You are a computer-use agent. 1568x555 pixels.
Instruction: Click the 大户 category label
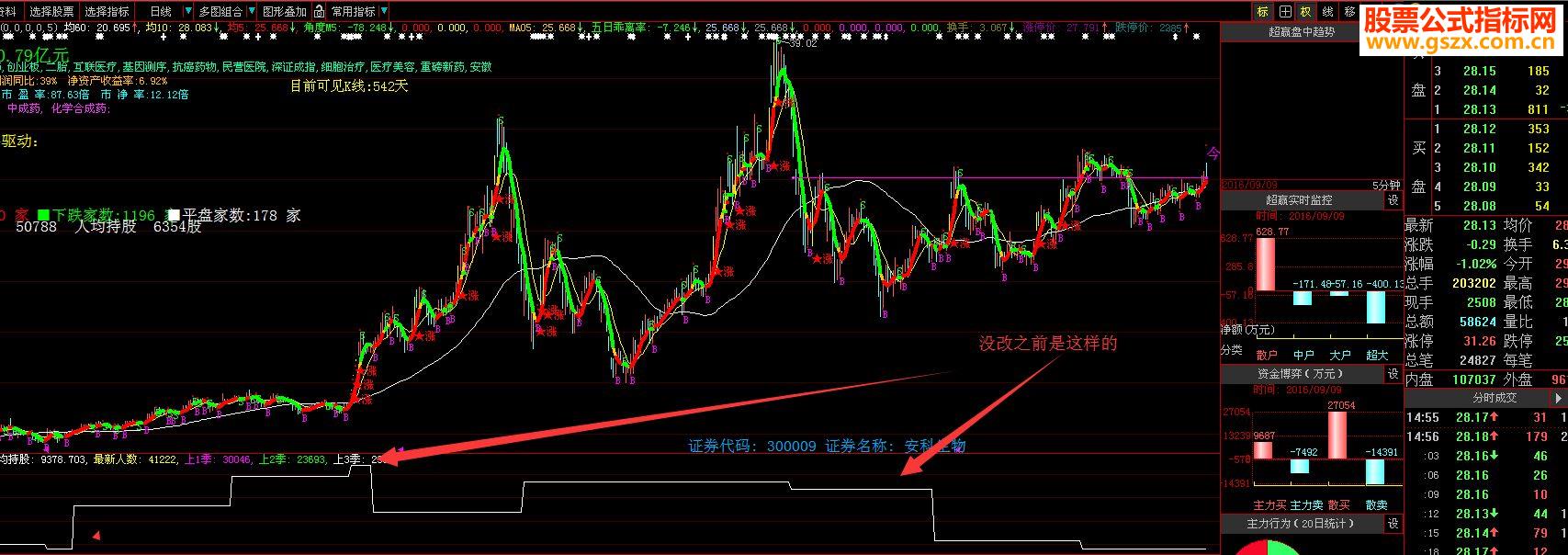(1340, 354)
